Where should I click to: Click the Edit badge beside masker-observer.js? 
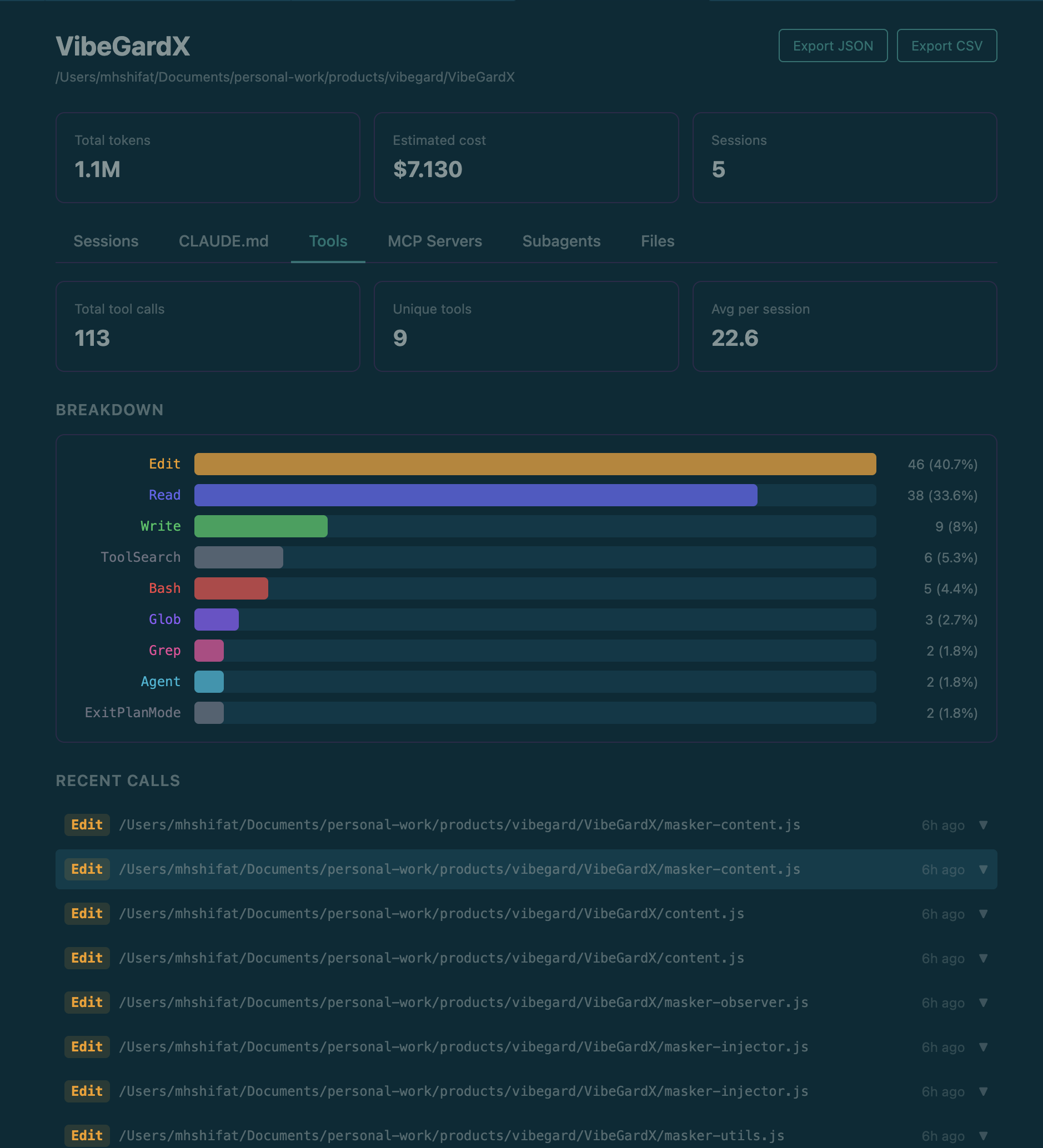point(87,1002)
